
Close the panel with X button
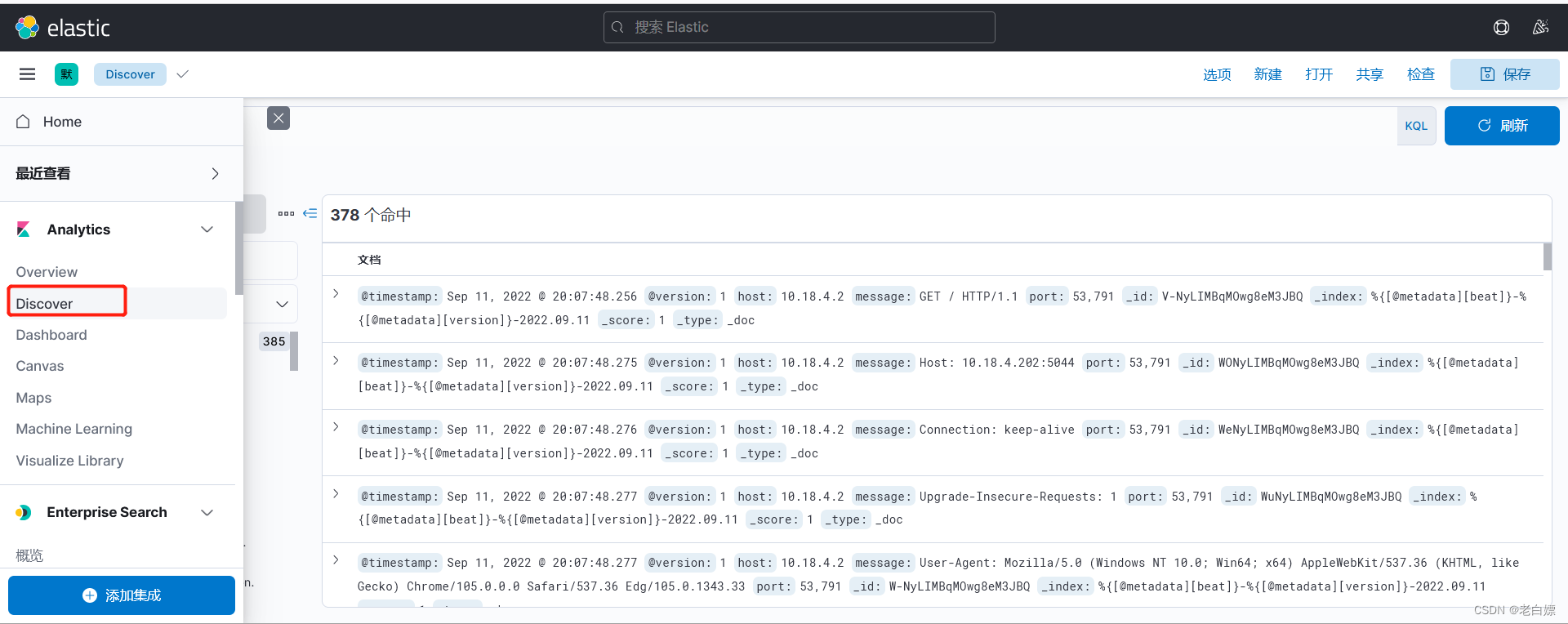(278, 118)
